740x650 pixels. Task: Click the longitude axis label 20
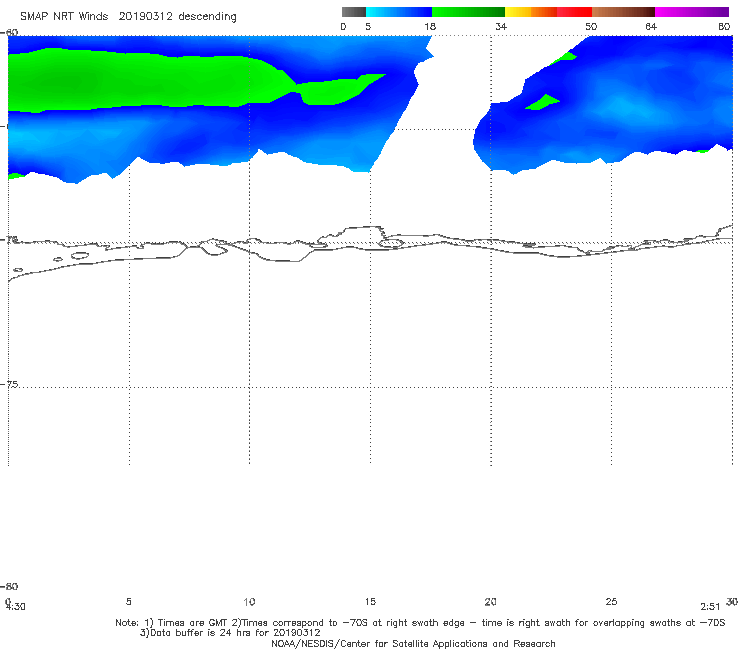click(490, 601)
